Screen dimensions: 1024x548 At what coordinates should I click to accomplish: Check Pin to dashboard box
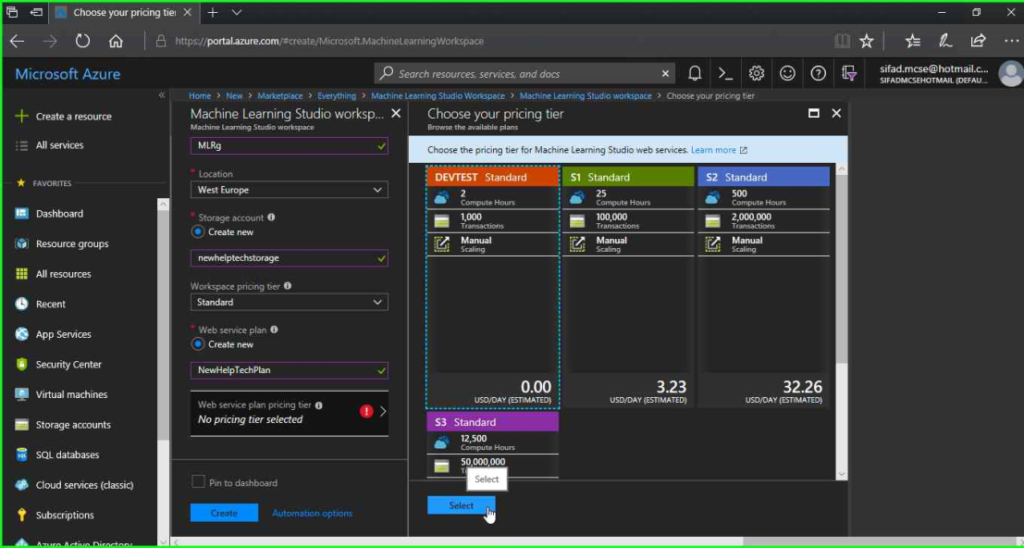point(198,482)
